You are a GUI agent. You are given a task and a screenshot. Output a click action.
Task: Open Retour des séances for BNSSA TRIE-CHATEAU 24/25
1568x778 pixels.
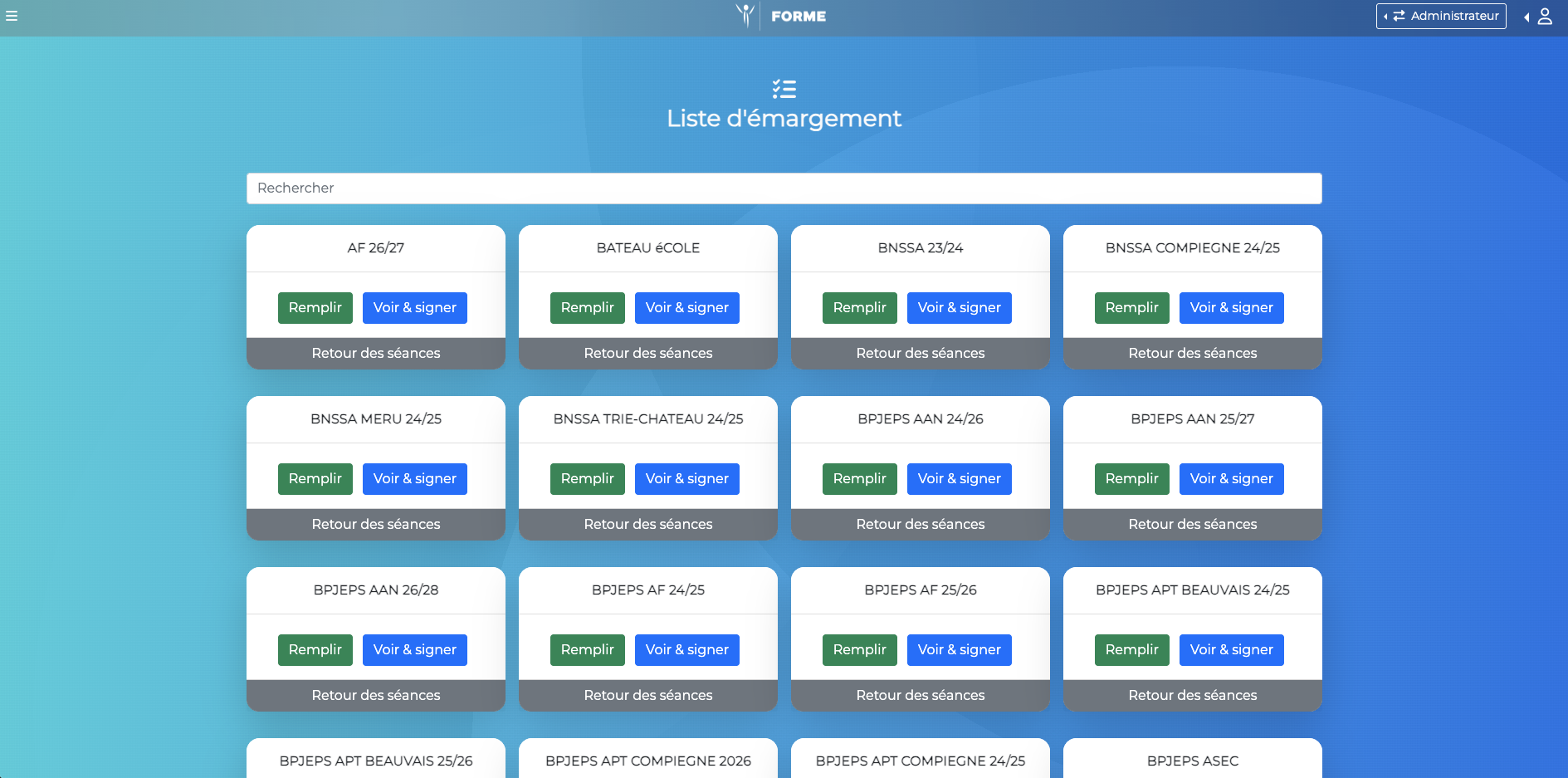(x=648, y=525)
